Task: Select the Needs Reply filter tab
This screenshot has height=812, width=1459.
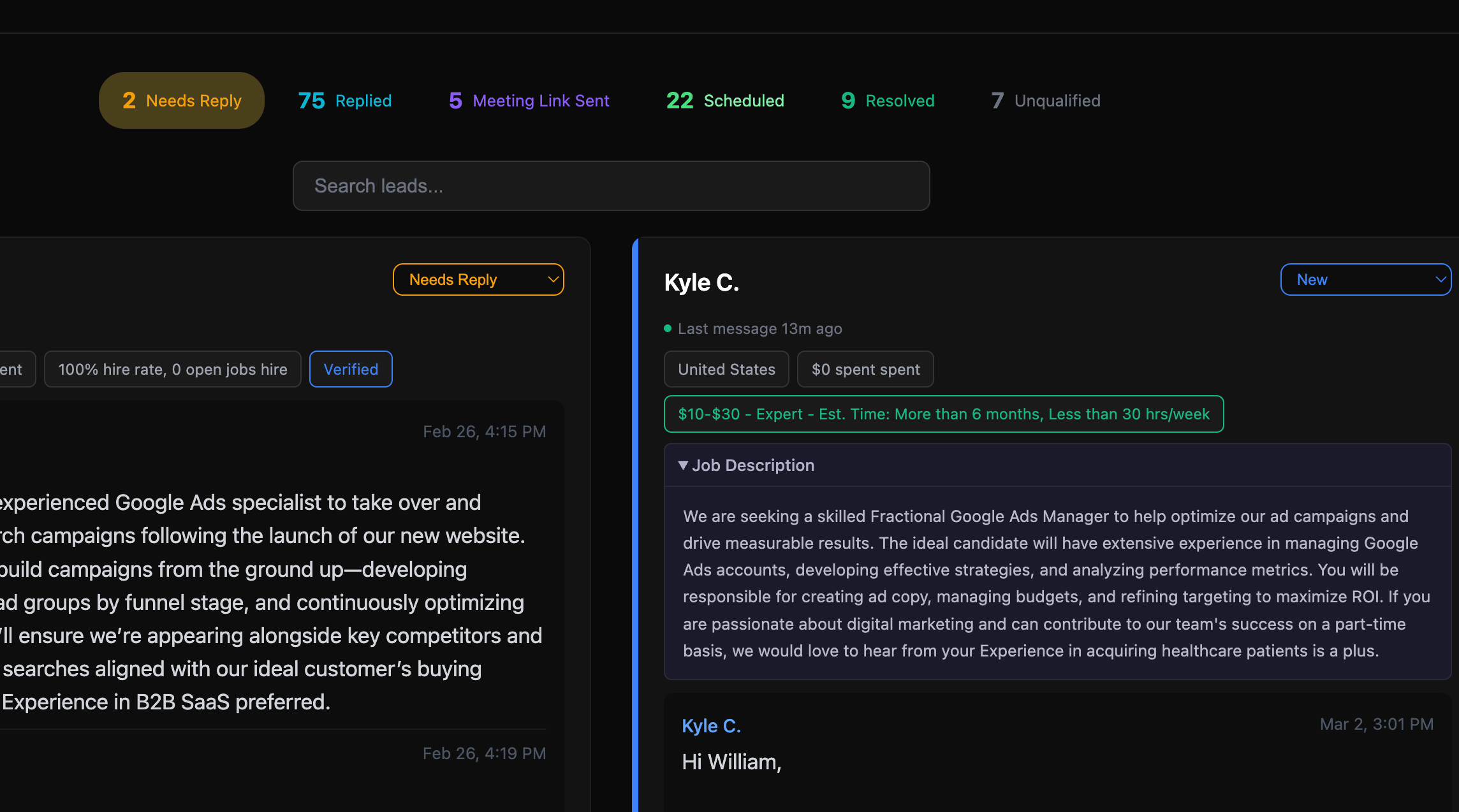Action: (x=181, y=100)
